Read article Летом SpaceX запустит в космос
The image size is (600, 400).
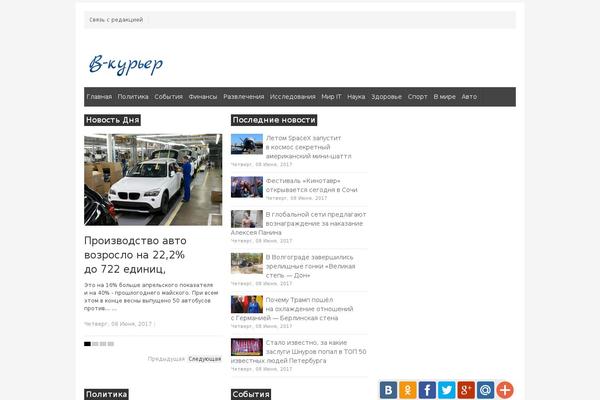[308, 147]
